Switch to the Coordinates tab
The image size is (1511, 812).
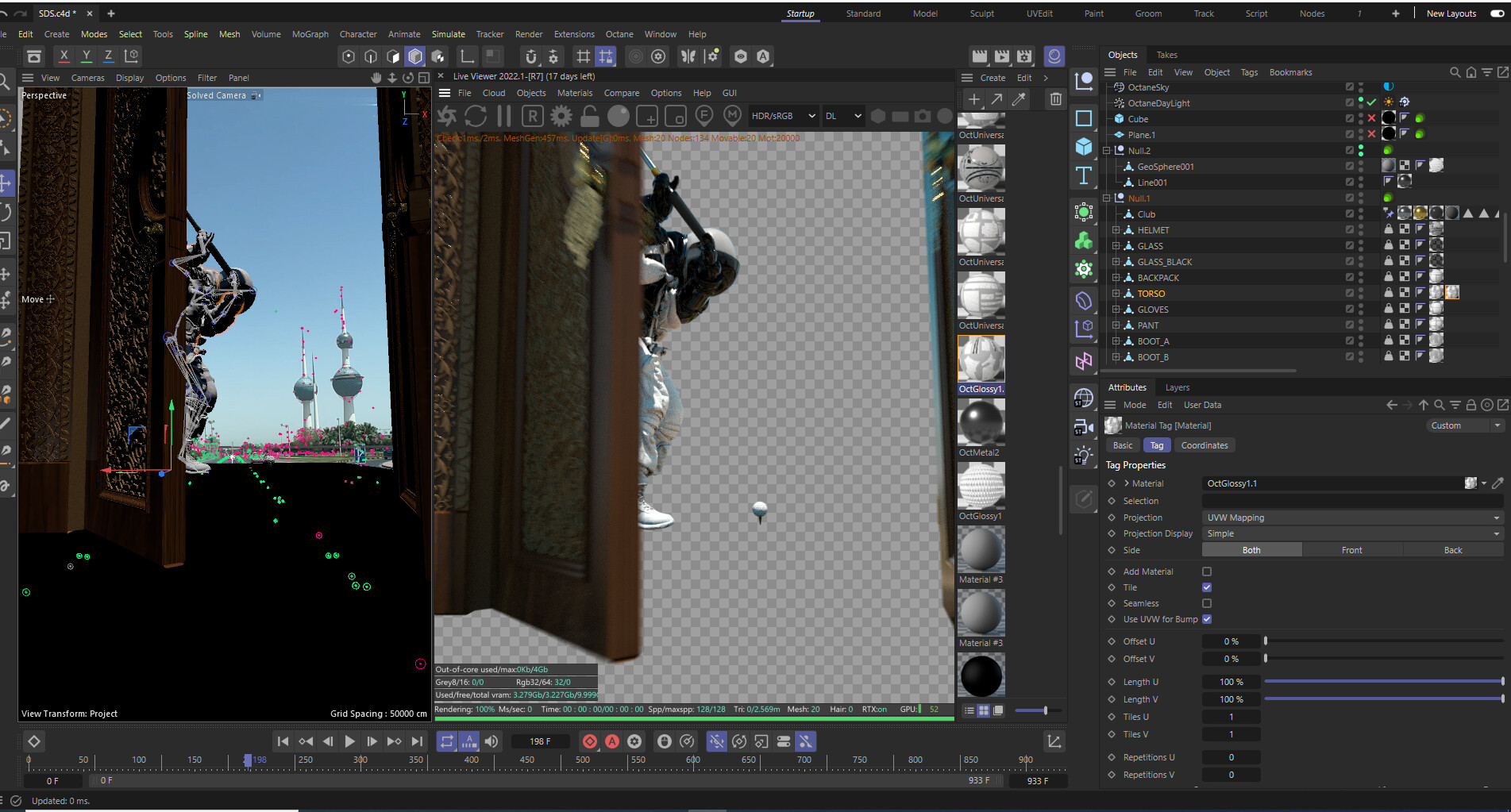coord(1204,445)
